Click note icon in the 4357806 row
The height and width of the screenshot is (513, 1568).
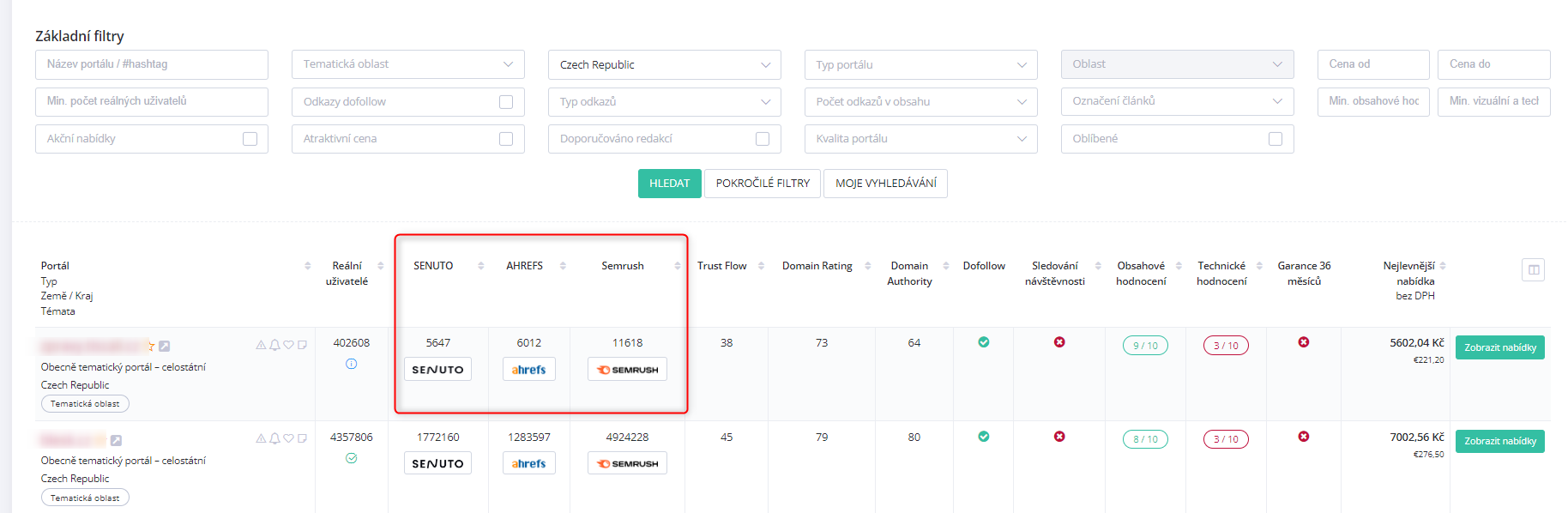click(302, 438)
